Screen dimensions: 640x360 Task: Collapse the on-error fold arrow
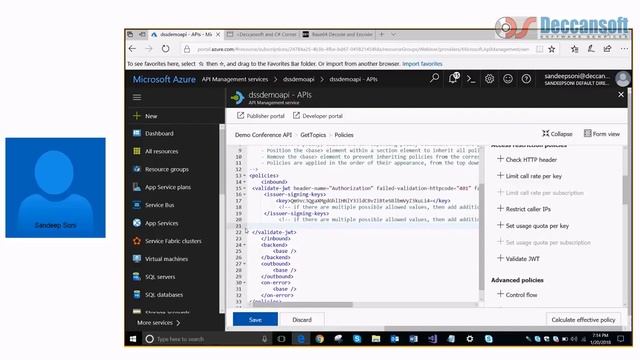tap(244, 282)
